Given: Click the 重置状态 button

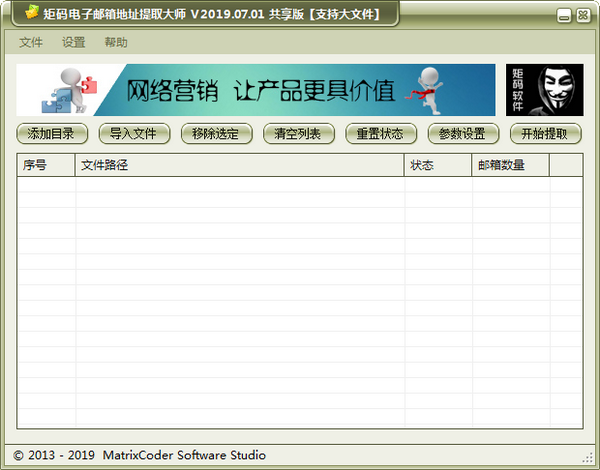Looking at the screenshot, I should (x=380, y=134).
